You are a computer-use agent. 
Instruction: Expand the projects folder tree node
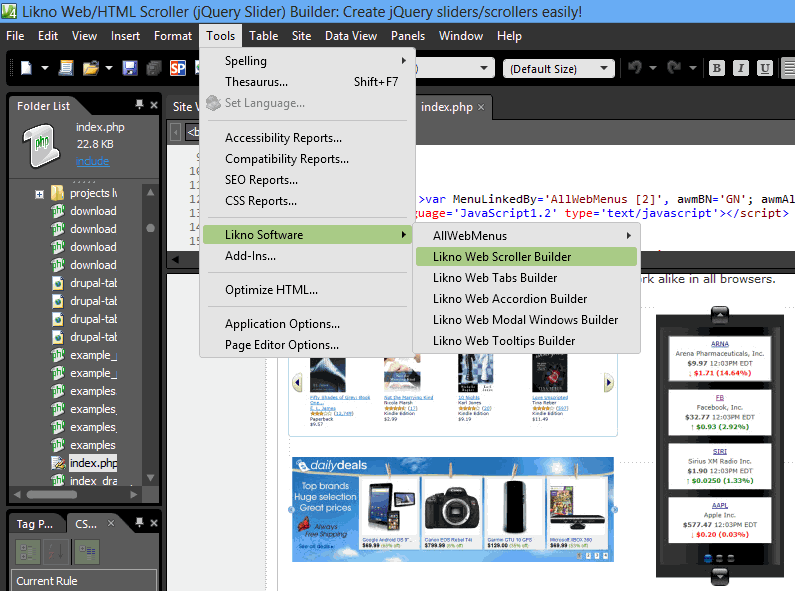(40, 194)
